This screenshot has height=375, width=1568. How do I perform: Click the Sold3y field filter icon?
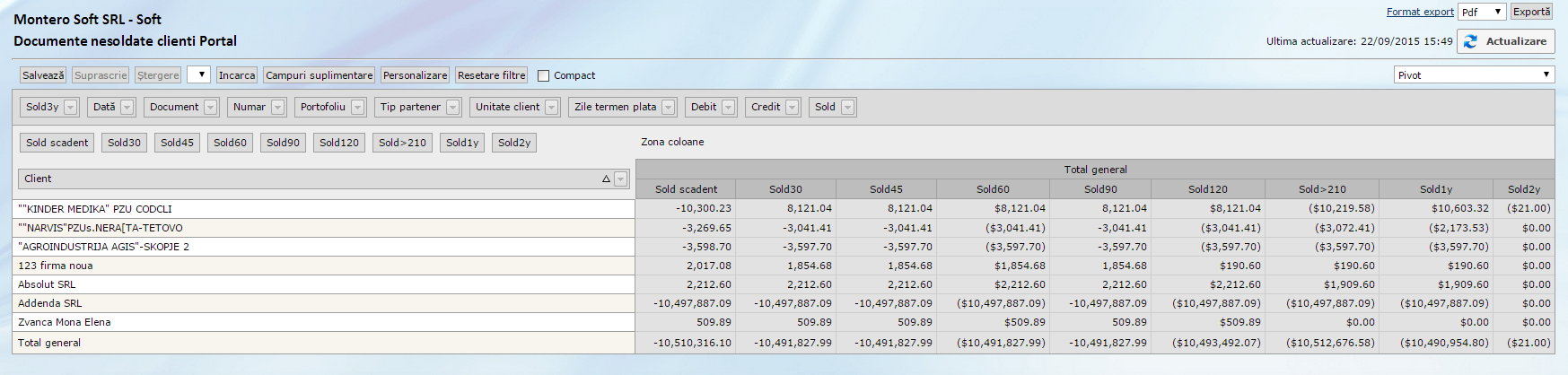[71, 108]
